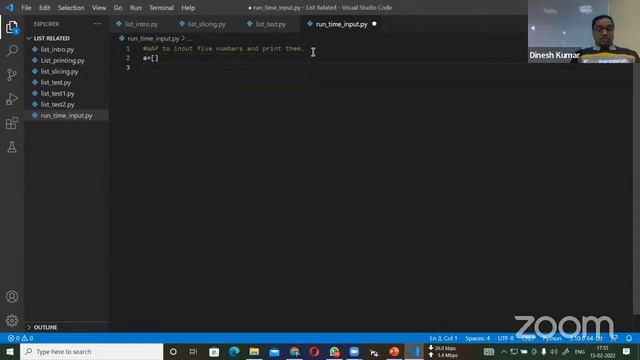Open the View menu
Screen dimensions: 640x360
pyautogui.click(x=99, y=8)
